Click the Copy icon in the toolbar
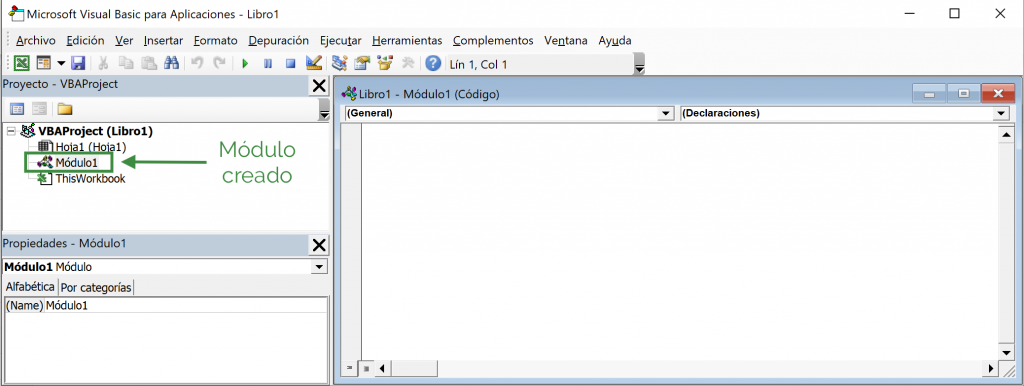1024x386 pixels. coord(127,63)
